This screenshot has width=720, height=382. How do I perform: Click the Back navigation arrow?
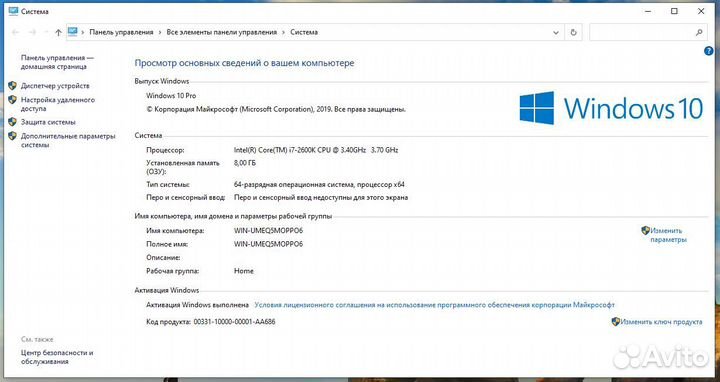click(x=16, y=33)
